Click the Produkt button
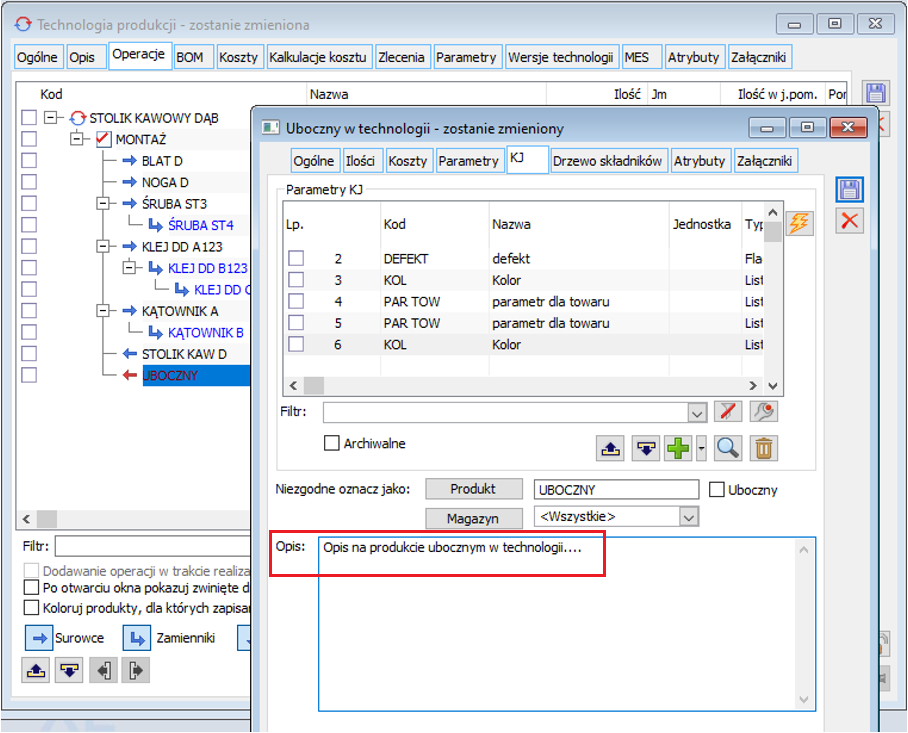Viewport: 908px width, 733px height. [x=474, y=489]
